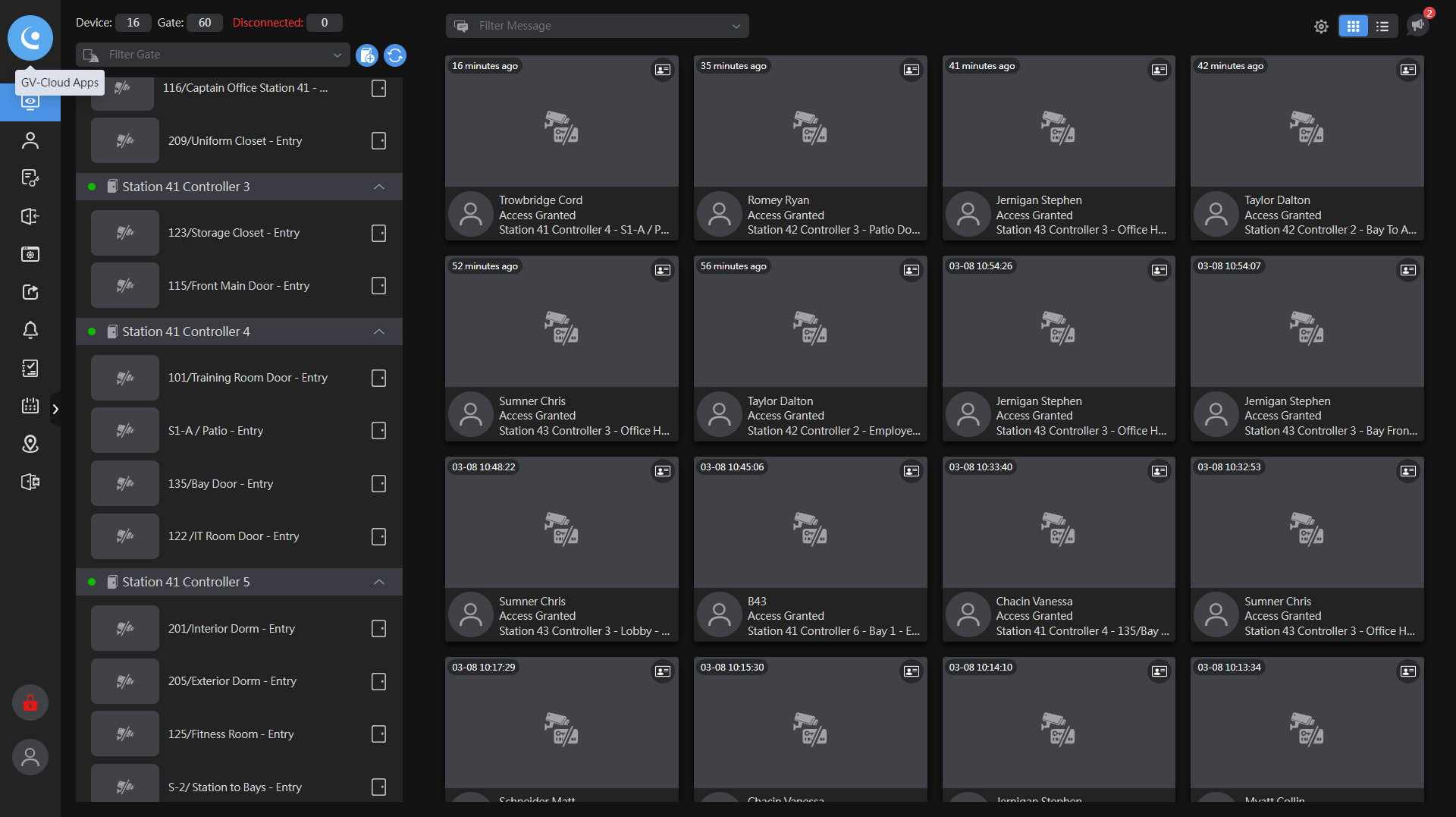Switch to list view layout
Image resolution: width=1456 pixels, height=817 pixels.
click(1382, 27)
